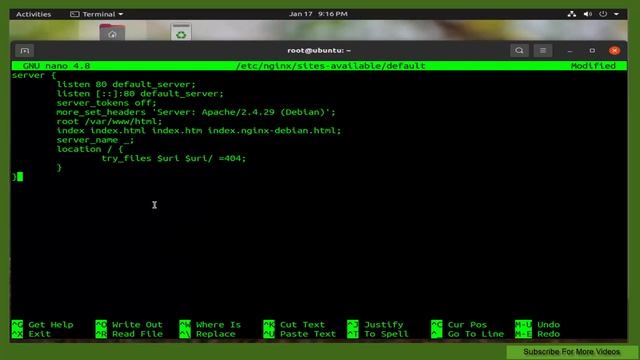
Task: Click the text cursor block after last brace
Action: (x=20, y=177)
